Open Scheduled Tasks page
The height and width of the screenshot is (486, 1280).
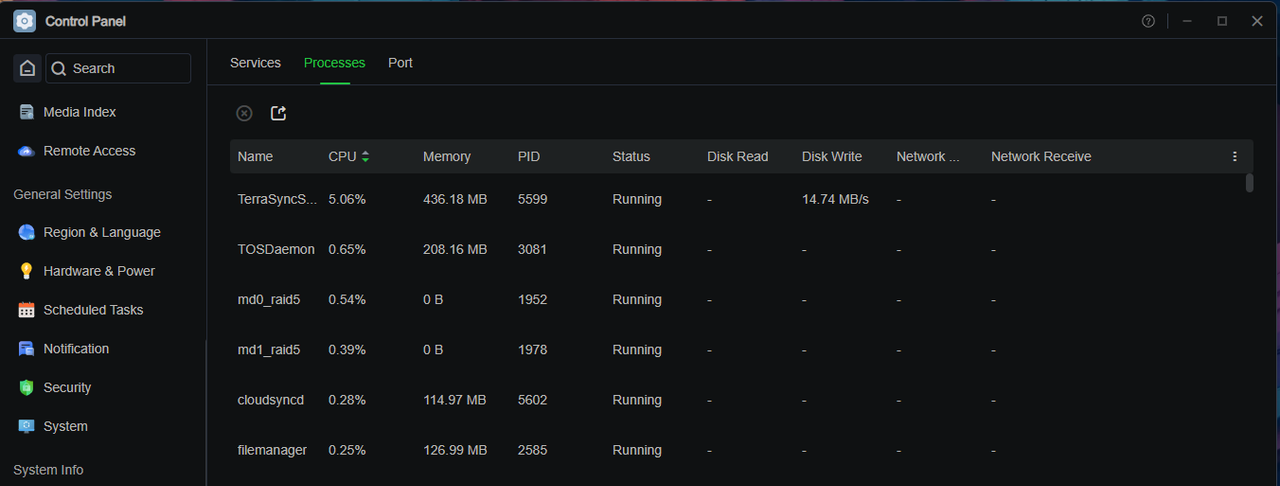[93, 310]
